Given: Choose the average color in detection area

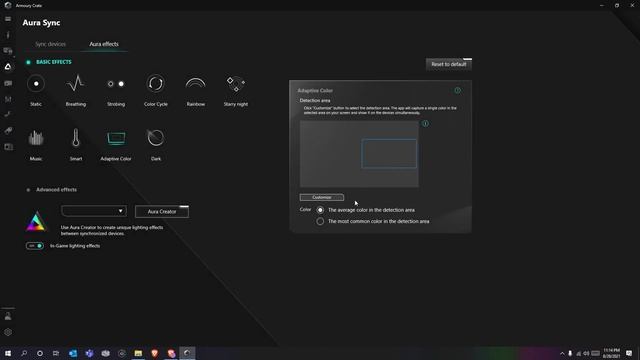Looking at the screenshot, I should [x=320, y=210].
